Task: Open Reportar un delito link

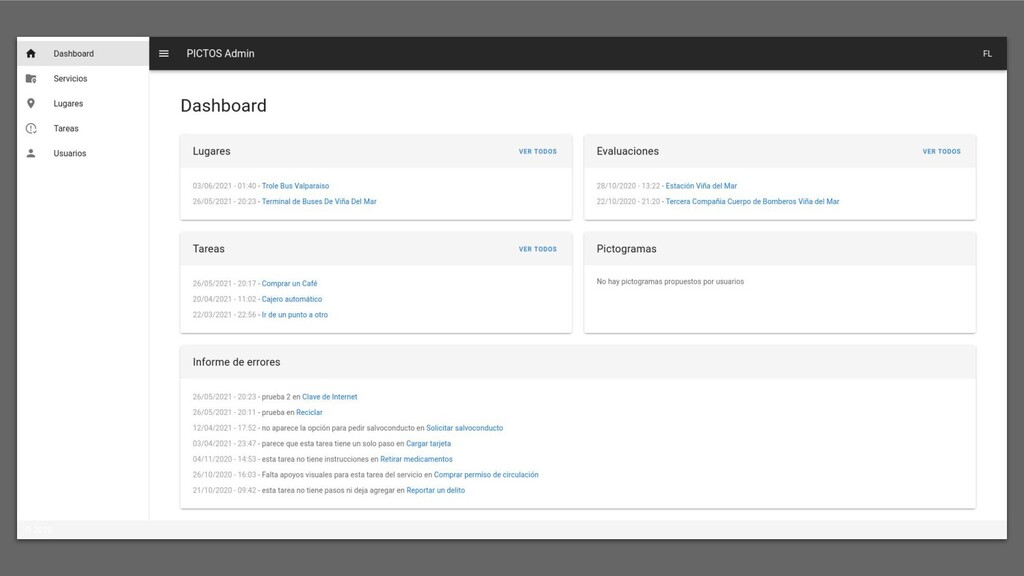Action: coord(436,491)
